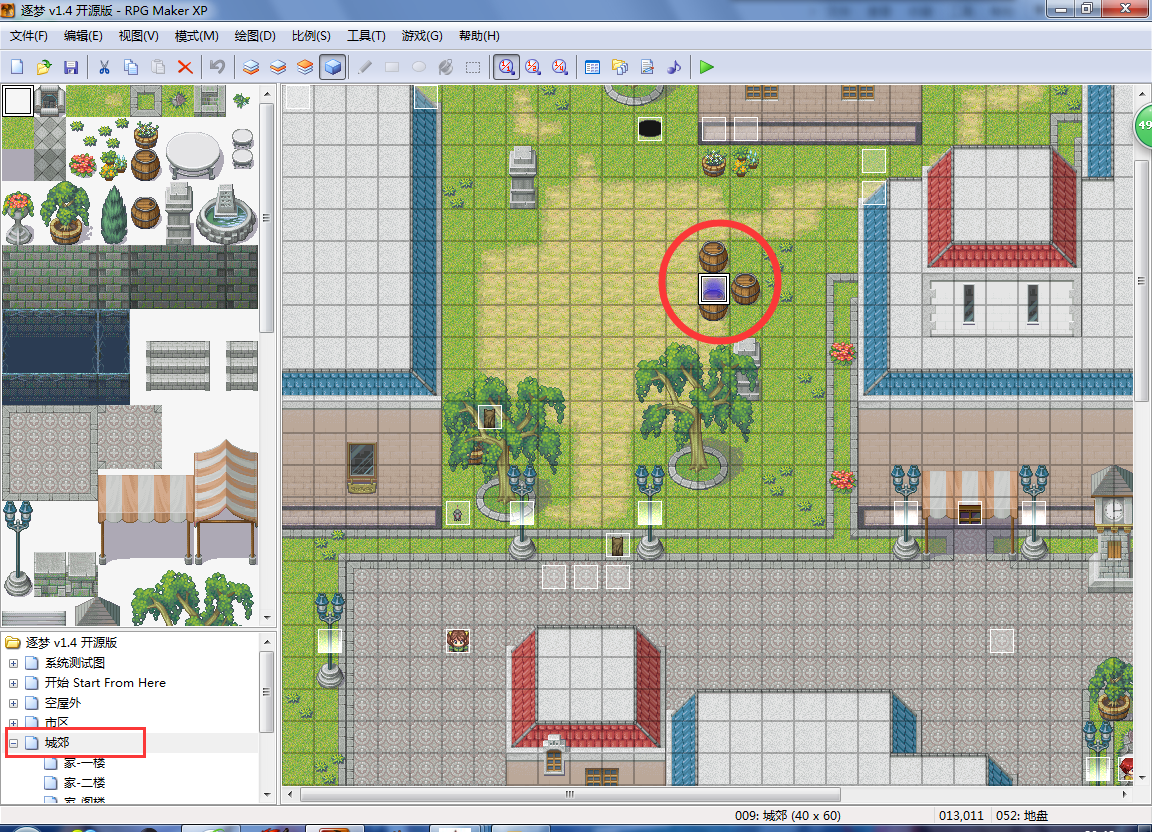Click the Copy icon in the toolbar
The height and width of the screenshot is (832, 1152).
tap(131, 68)
